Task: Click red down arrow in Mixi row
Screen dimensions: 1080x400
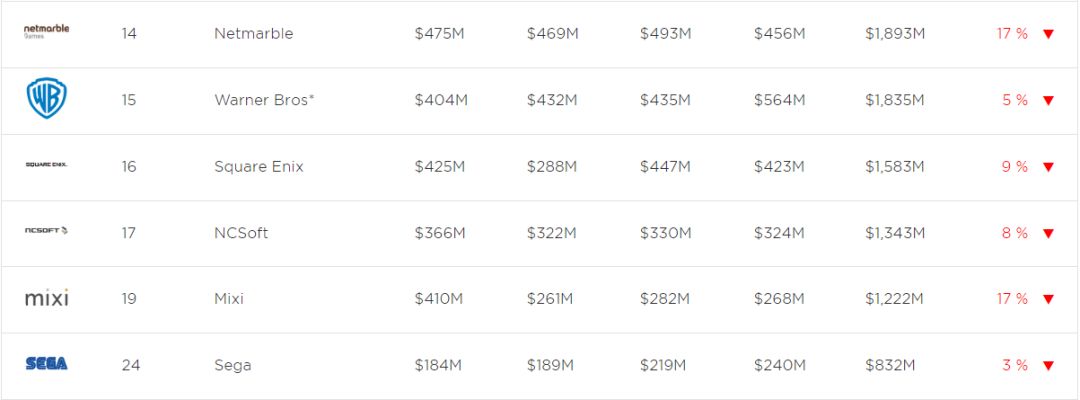Action: 1048,299
